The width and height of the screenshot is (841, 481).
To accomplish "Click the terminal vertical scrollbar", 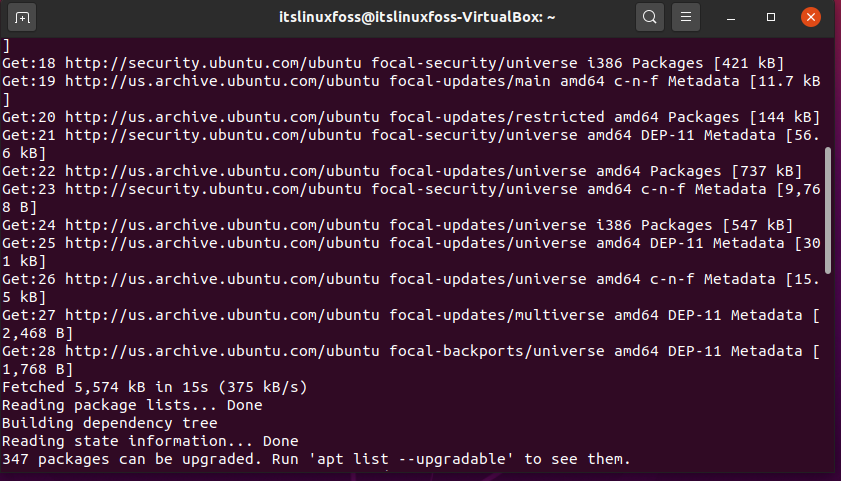I will [828, 210].
